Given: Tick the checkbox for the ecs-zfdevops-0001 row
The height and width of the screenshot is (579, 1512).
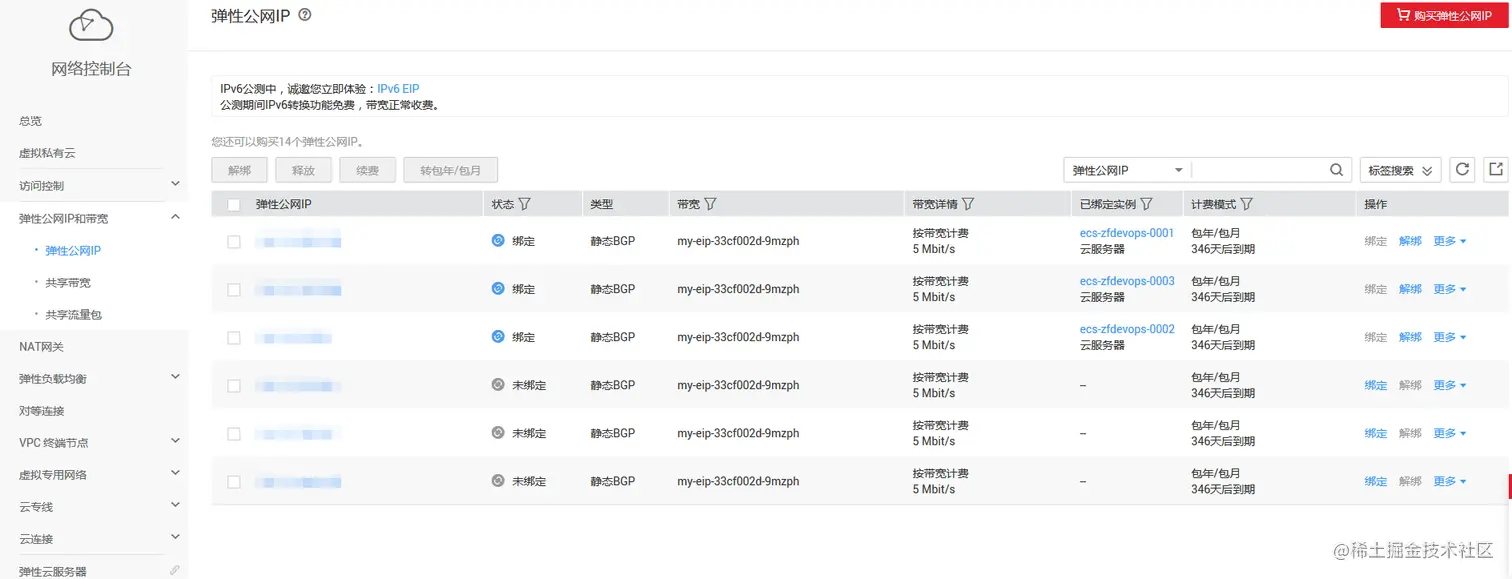Looking at the screenshot, I should [x=234, y=241].
